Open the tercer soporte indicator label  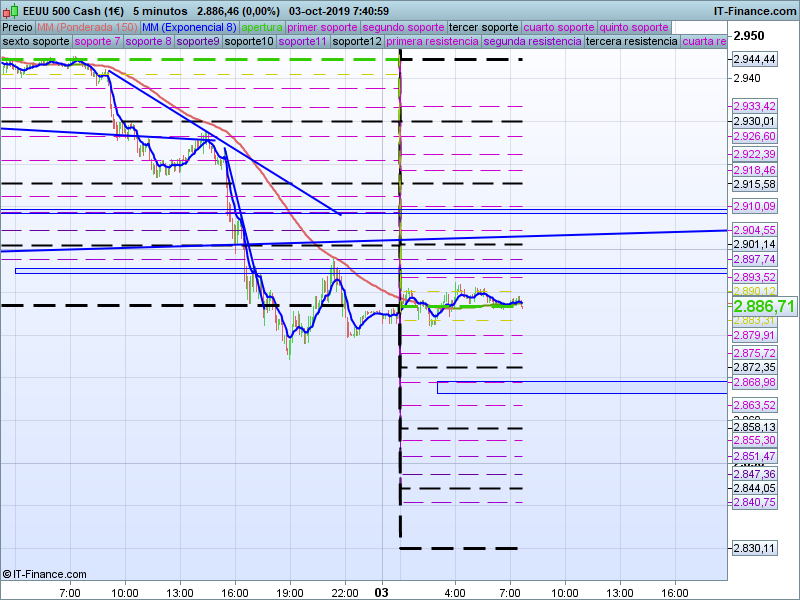(483, 28)
